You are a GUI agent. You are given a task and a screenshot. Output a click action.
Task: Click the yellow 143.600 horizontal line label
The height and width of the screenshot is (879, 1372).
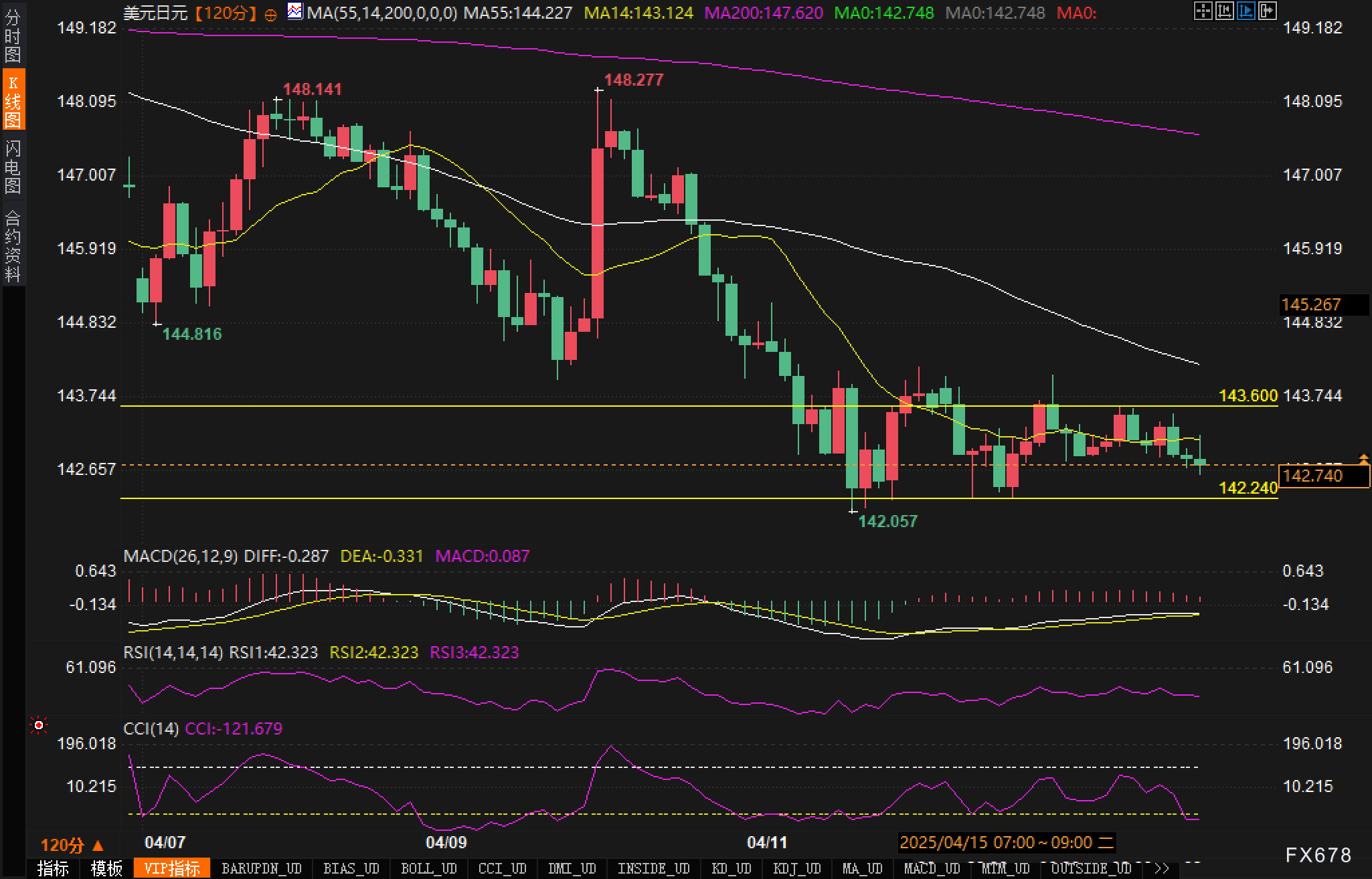pos(1248,395)
